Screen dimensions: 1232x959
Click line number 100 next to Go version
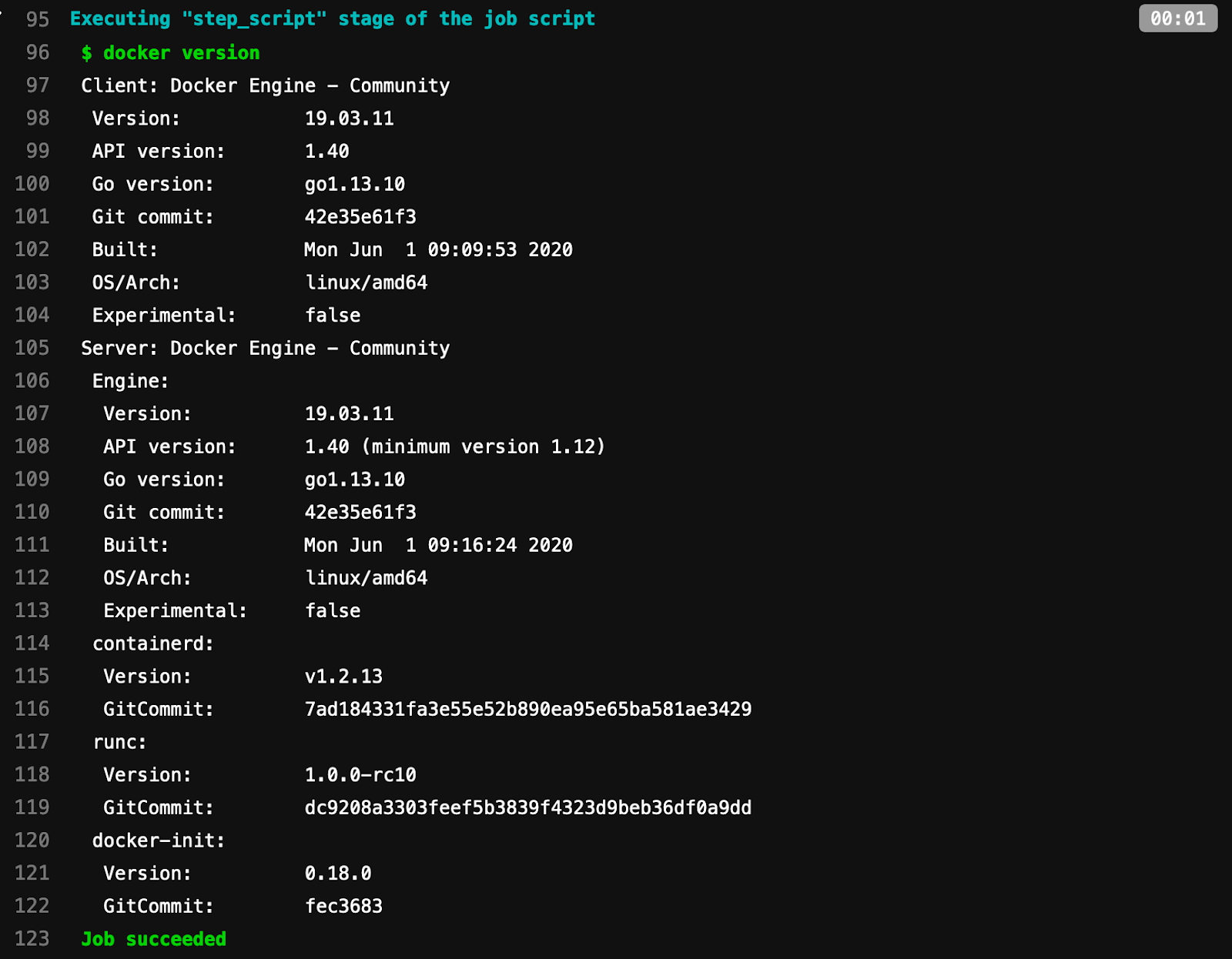[31, 184]
